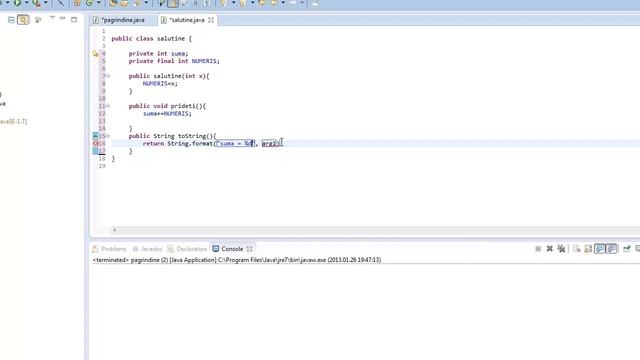Click code text 'public void prideti(){'

click(167, 106)
